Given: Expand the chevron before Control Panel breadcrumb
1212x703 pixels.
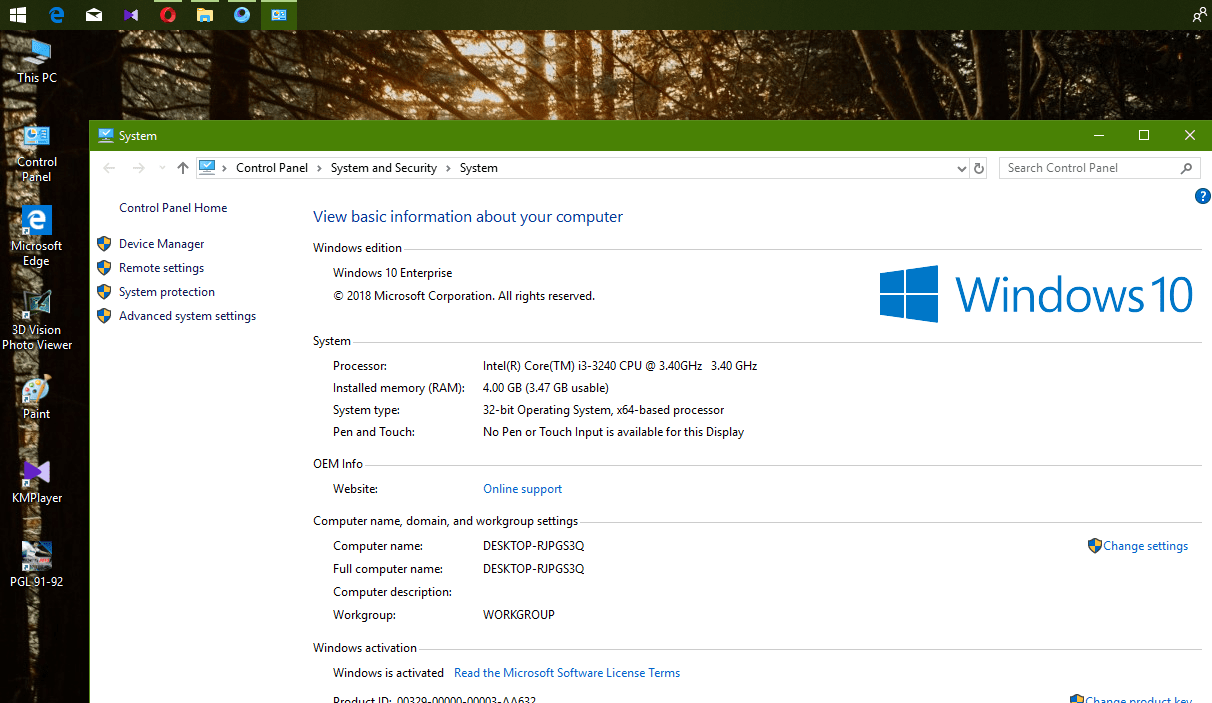Looking at the screenshot, I should [225, 168].
